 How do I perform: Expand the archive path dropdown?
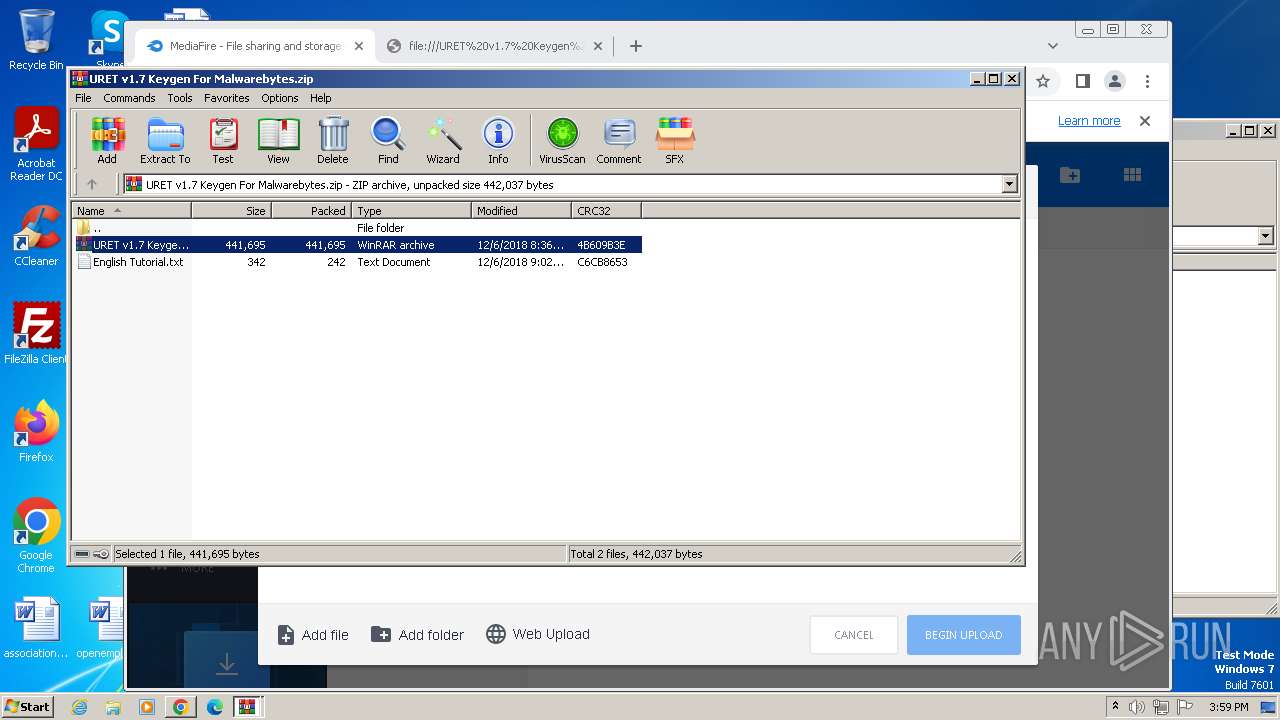click(1009, 184)
